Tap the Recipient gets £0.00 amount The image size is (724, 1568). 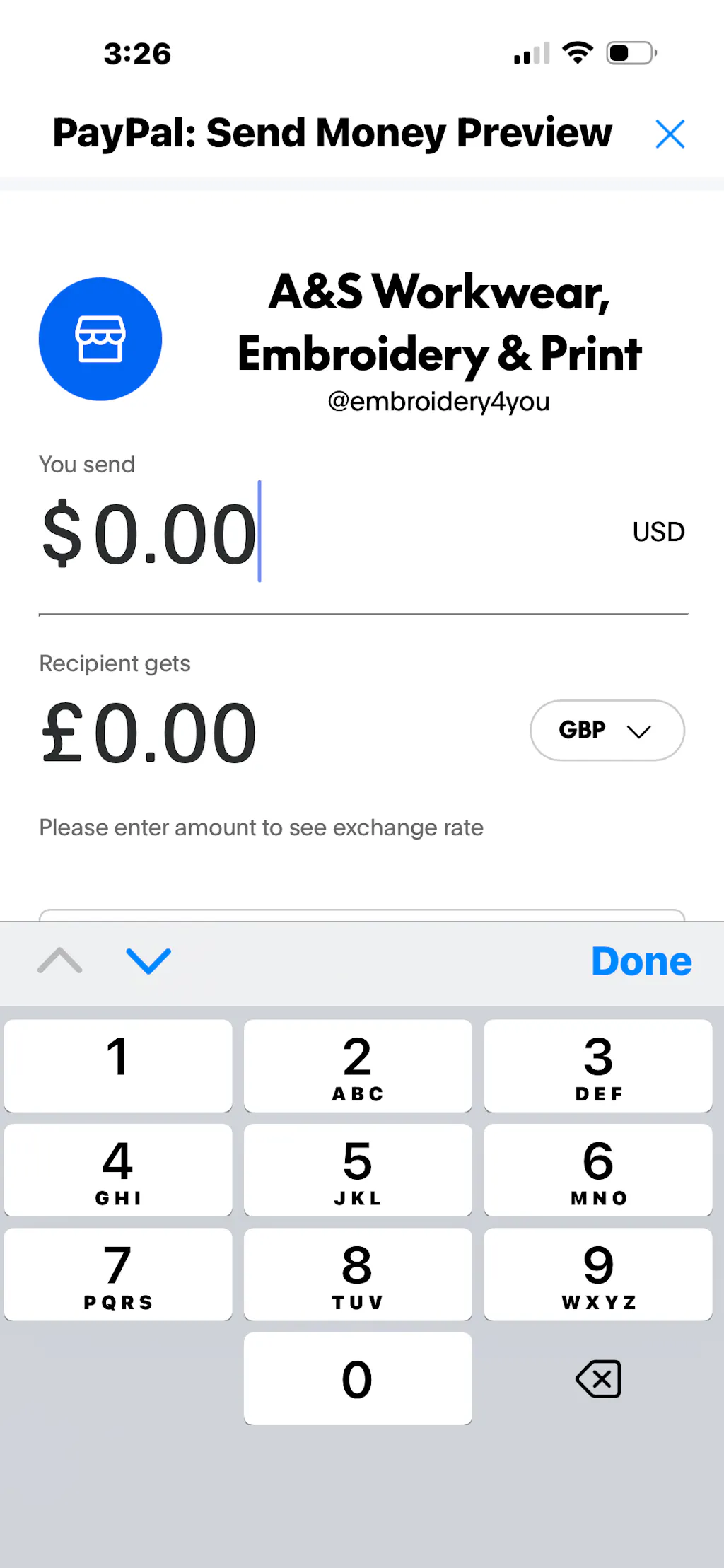pyautogui.click(x=150, y=733)
